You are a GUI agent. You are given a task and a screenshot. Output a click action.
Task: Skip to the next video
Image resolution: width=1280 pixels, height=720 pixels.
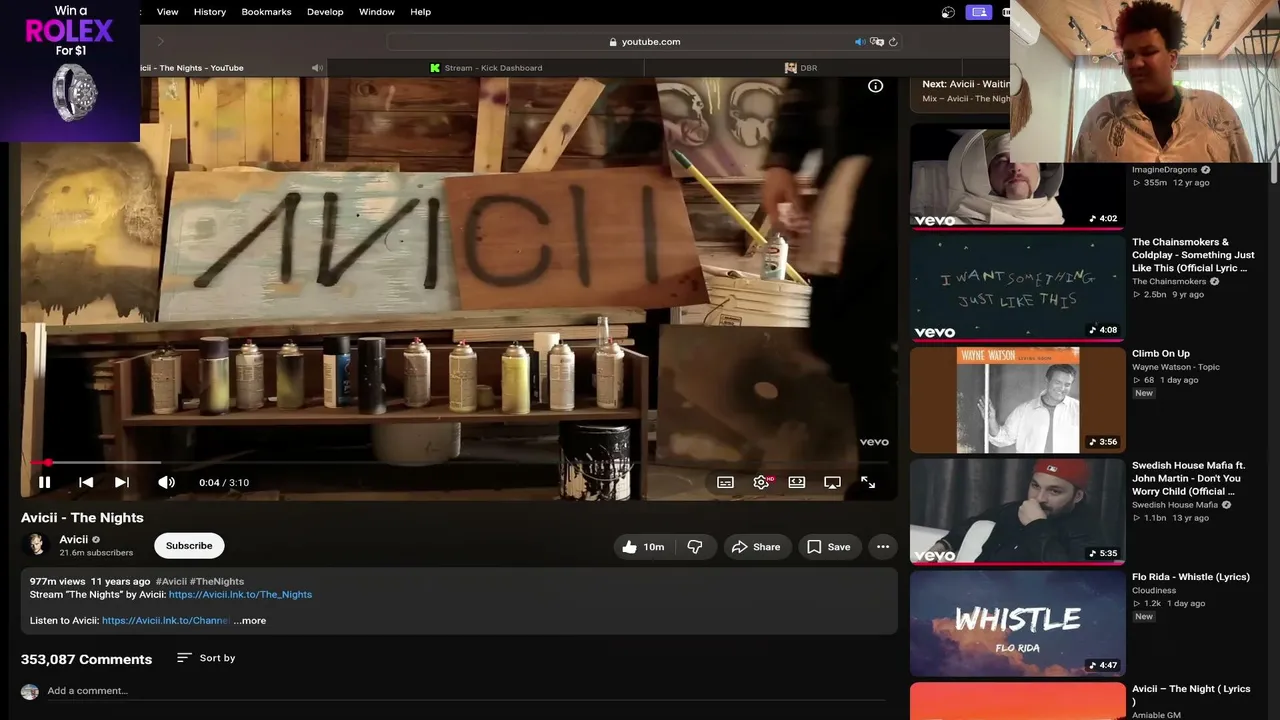[x=122, y=482]
